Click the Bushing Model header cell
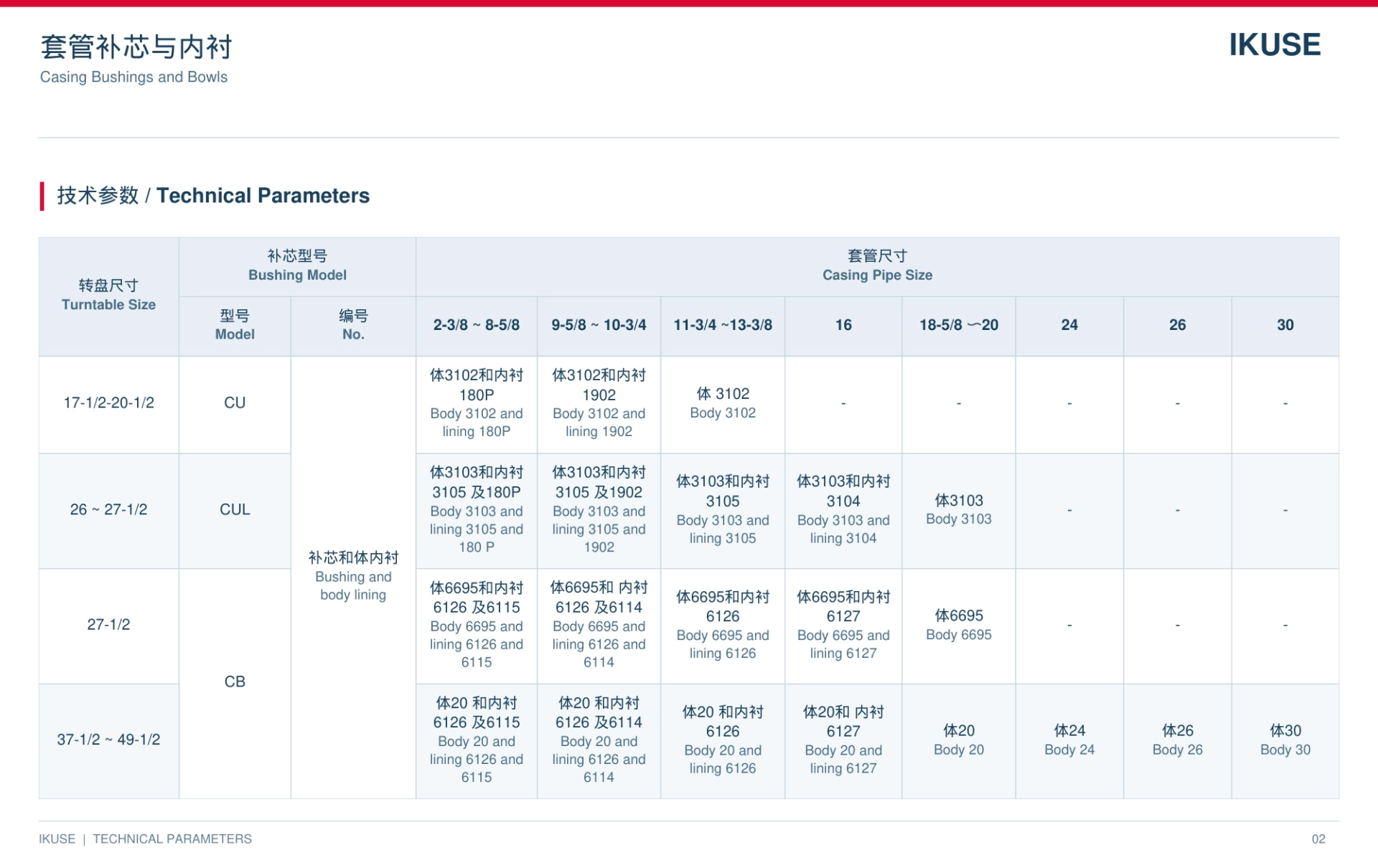The height and width of the screenshot is (868, 1378). [x=297, y=266]
